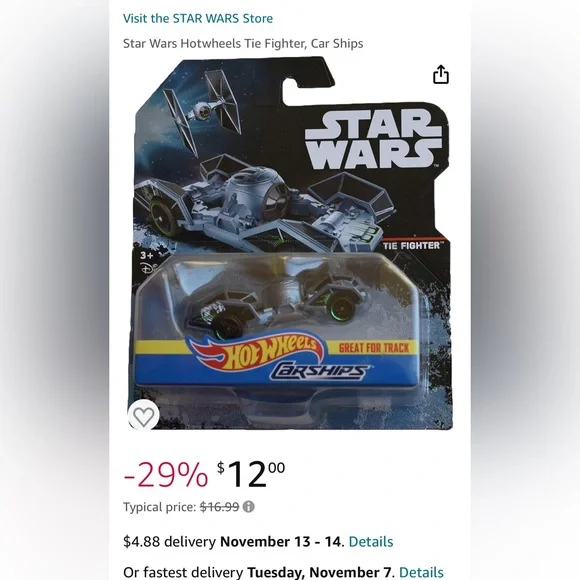This screenshot has width=580, height=580.
Task: Tap the TIE FIGHTER name tag on card
Action: click(411, 246)
